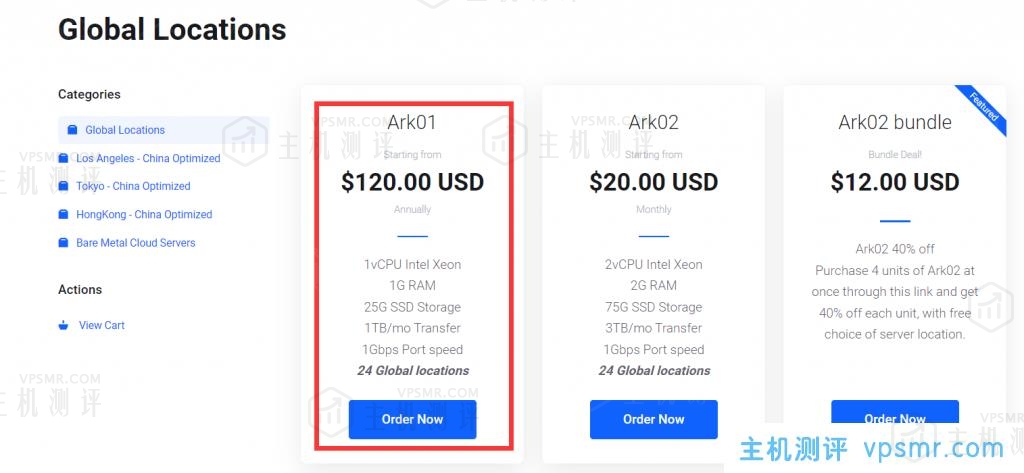The width and height of the screenshot is (1024, 473).
Task: Order the Ark02 plan now
Action: point(654,419)
